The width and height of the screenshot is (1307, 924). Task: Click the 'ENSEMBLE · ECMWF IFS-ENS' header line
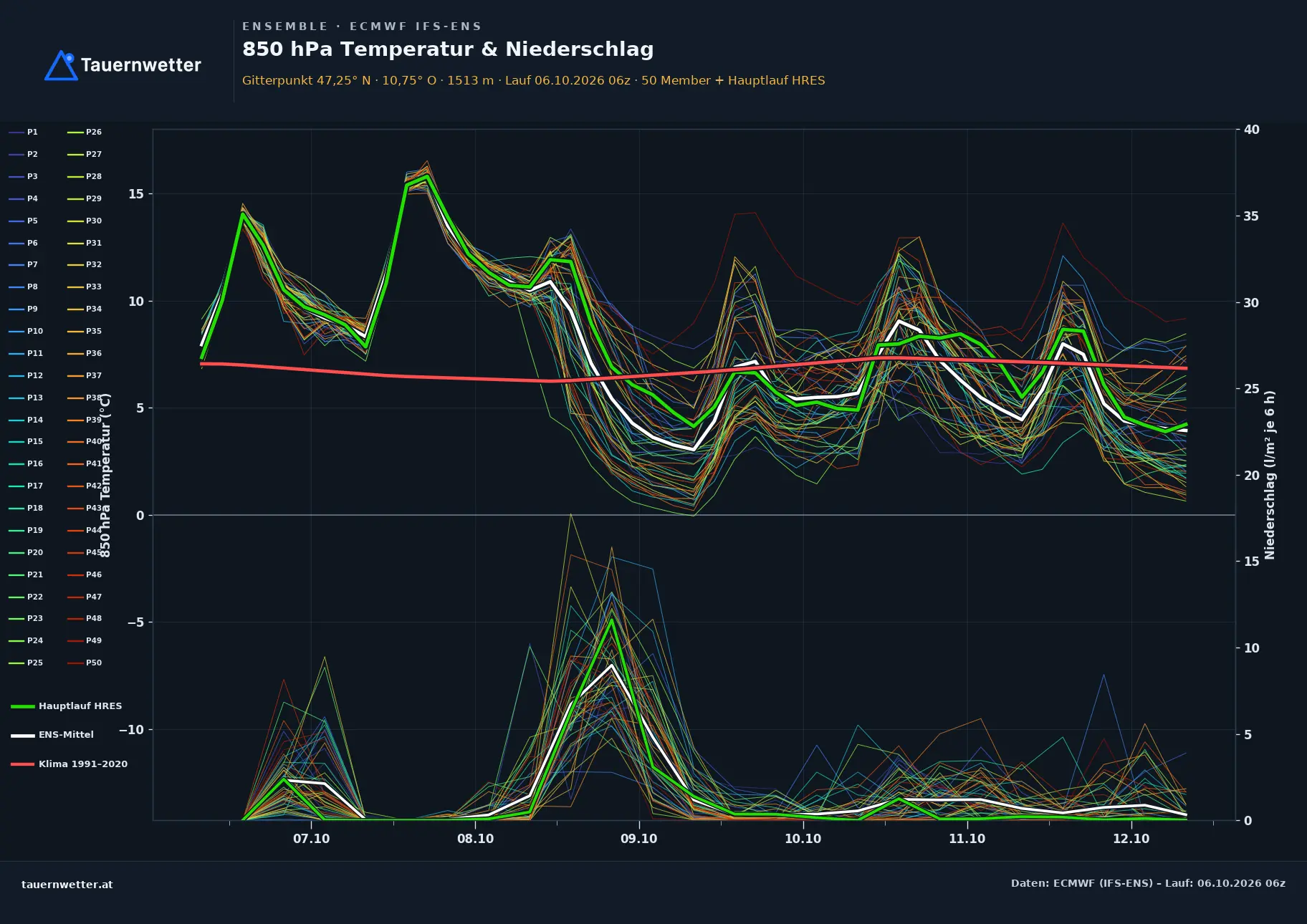click(x=362, y=27)
